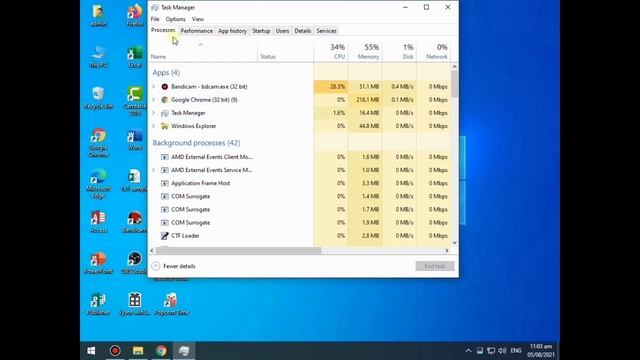Click the ENG language indicator
Image resolution: width=640 pixels, height=360 pixels.
[516, 351]
